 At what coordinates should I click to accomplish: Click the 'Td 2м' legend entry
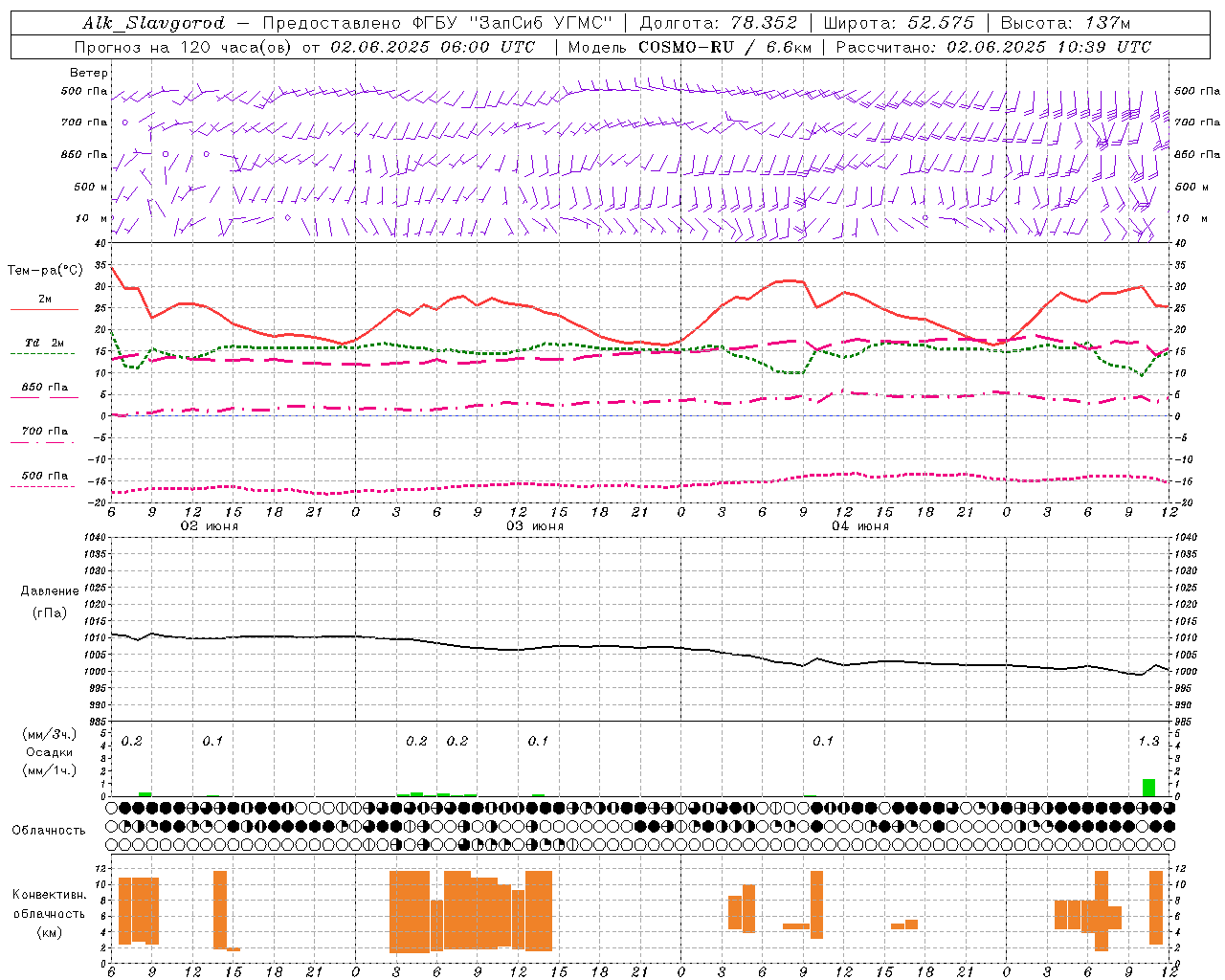point(45,343)
